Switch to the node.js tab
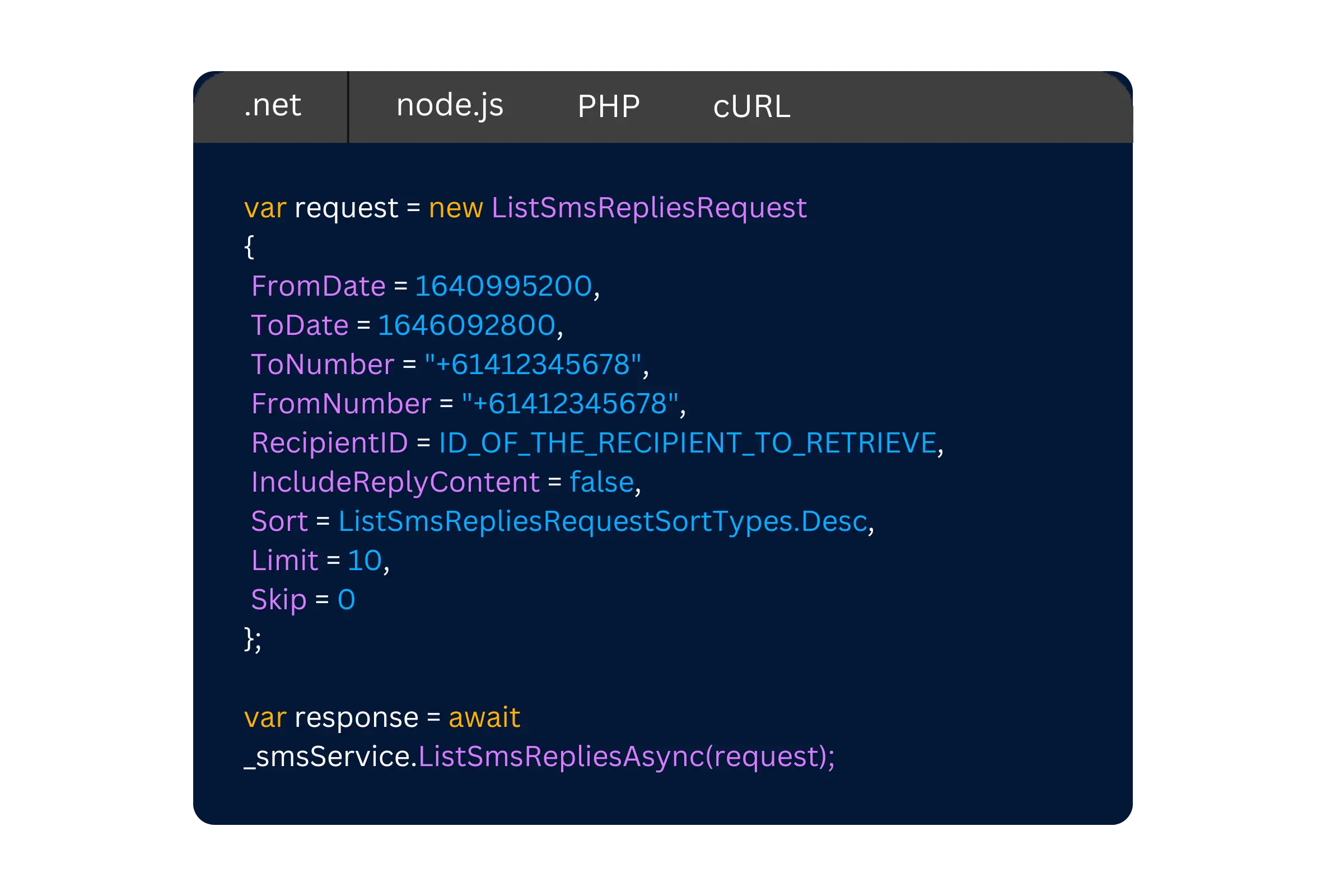Viewport: 1326px width, 896px height. 450,106
